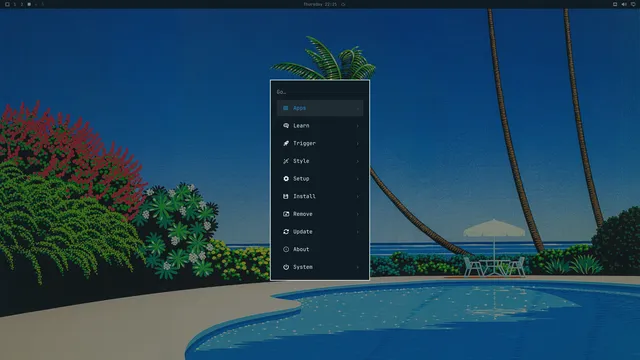Select the active workspace indicator
640x360 pixels.
tap(29, 4)
